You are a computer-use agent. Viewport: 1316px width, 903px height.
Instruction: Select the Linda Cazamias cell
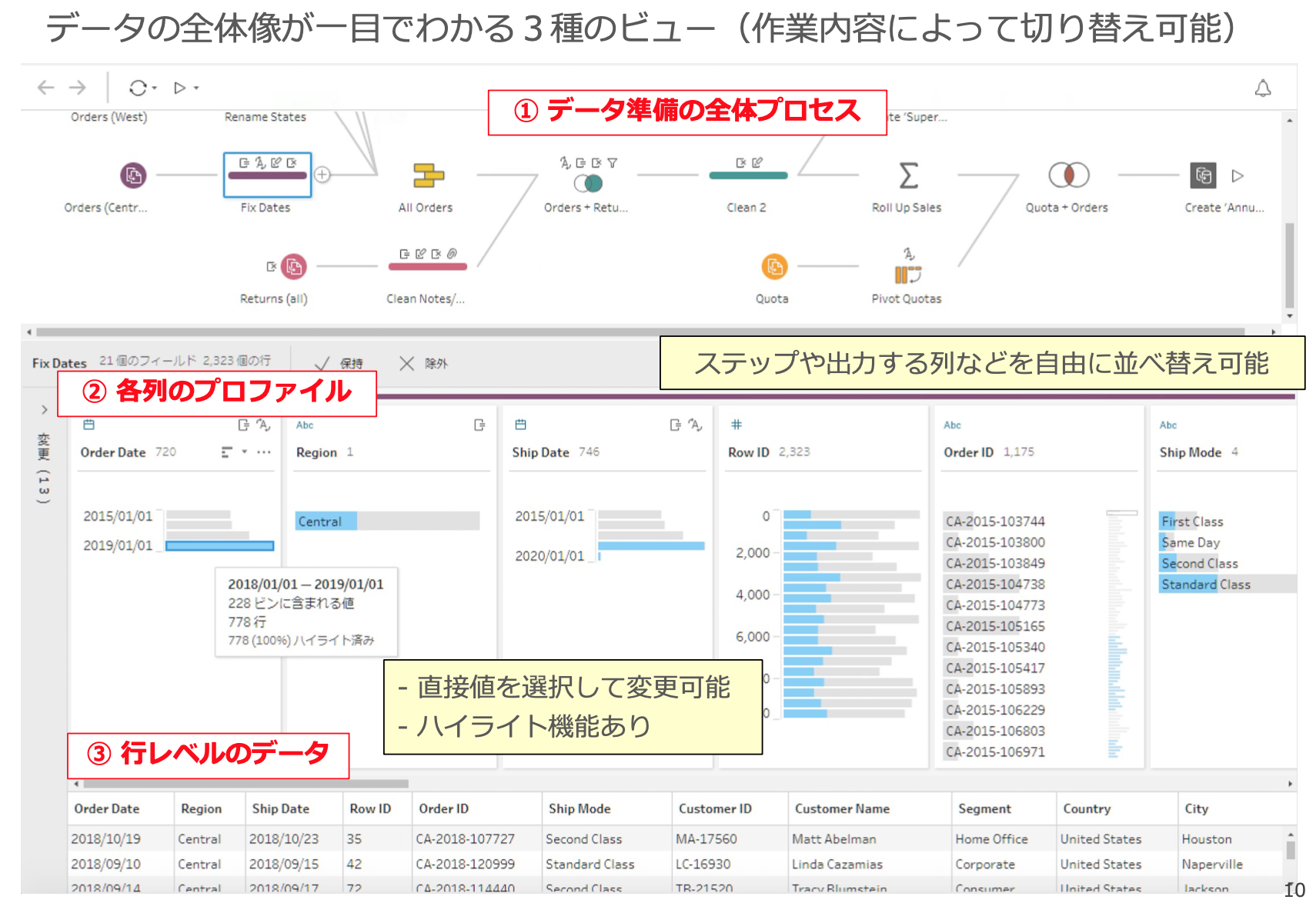[x=837, y=865]
